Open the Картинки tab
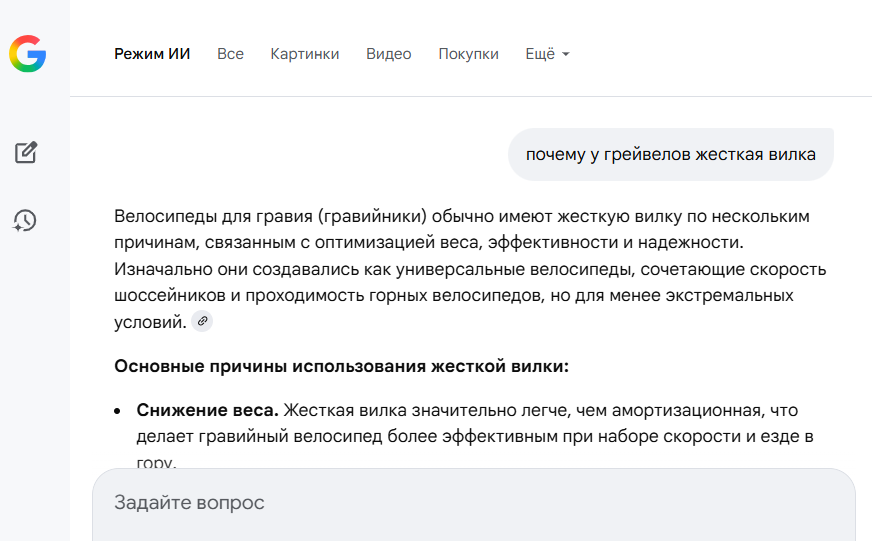The width and height of the screenshot is (872, 541). (305, 54)
